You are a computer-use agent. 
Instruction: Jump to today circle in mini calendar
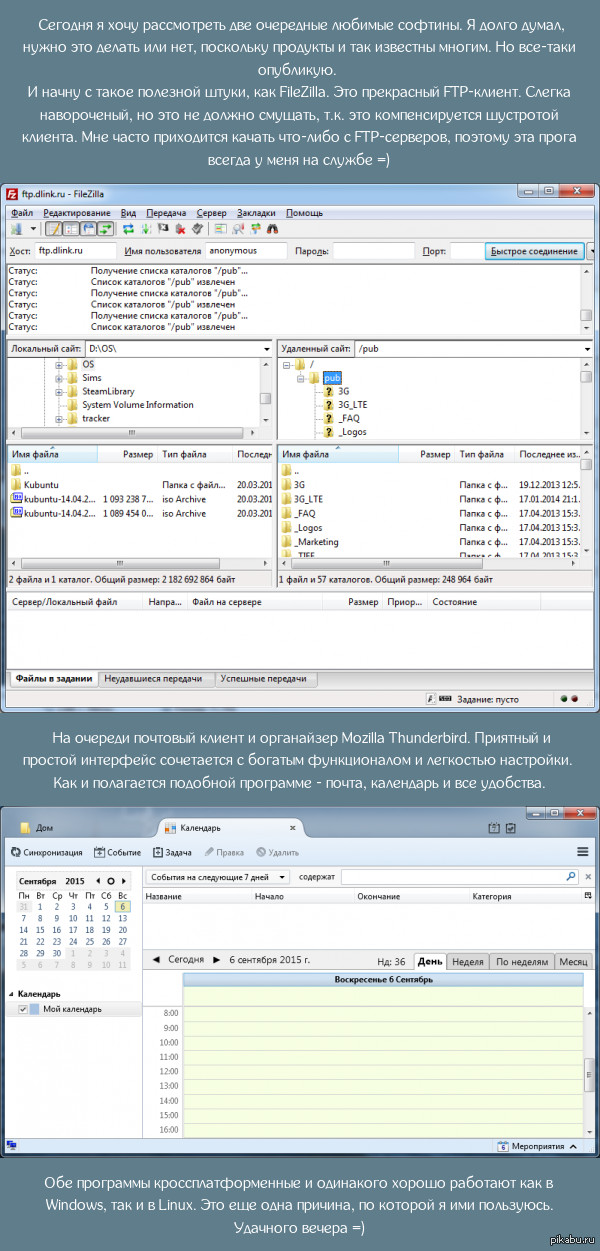[110, 880]
